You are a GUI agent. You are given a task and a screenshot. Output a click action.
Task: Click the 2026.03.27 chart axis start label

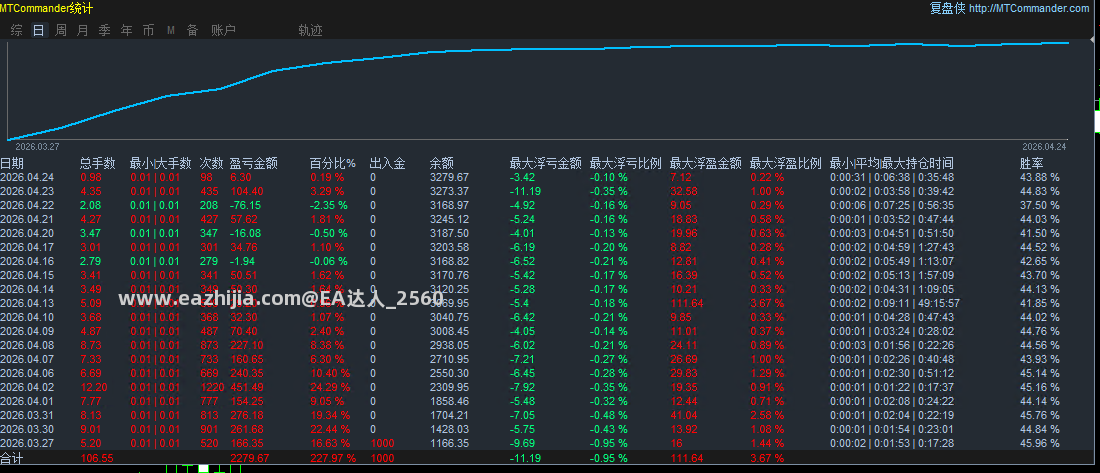click(x=37, y=147)
